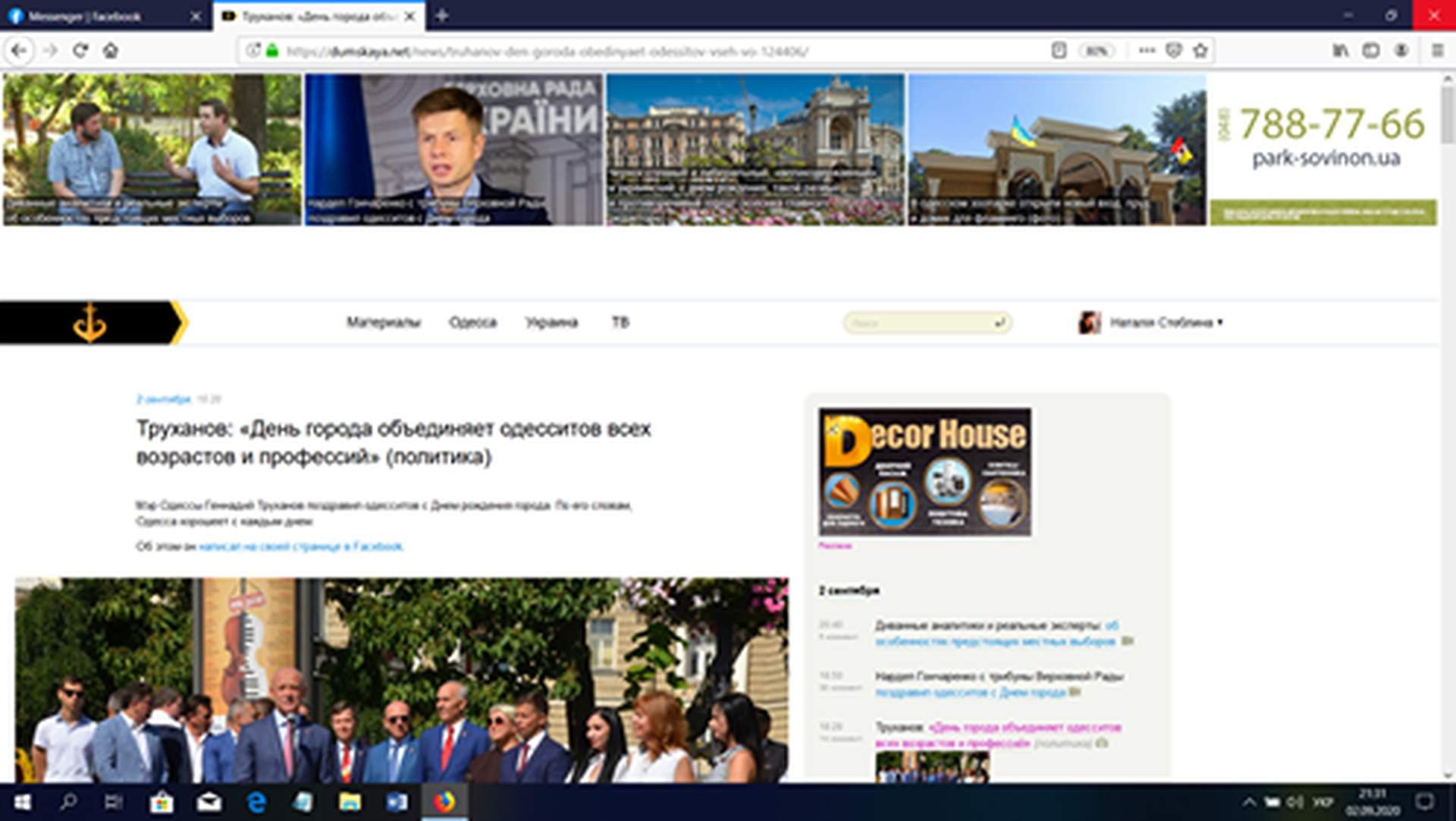This screenshot has height=821, width=1456.
Task: Open ТВ menu item
Action: [620, 322]
